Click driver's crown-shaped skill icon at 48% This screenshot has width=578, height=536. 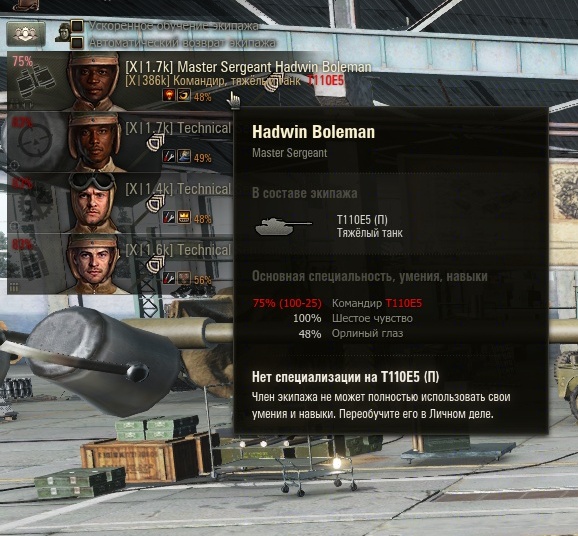pyautogui.click(x=184, y=217)
